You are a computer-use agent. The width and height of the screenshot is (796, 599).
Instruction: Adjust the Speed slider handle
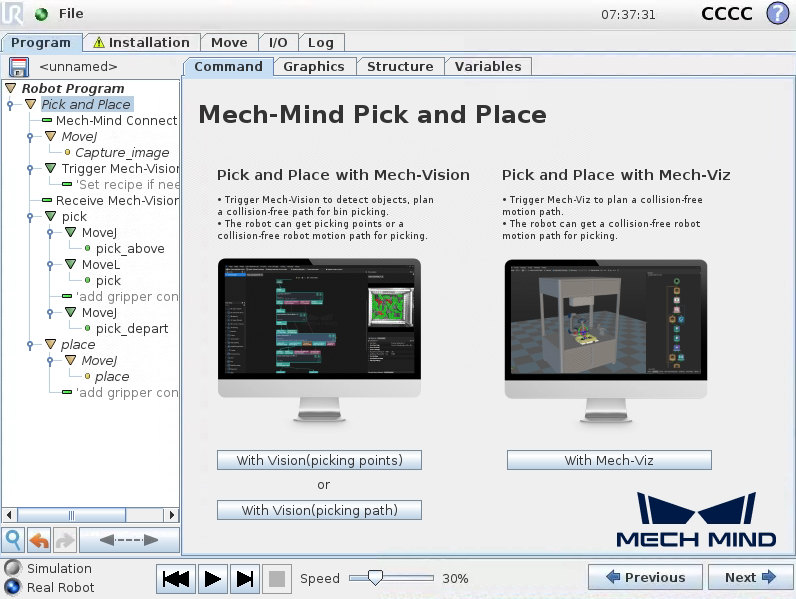[x=375, y=578]
